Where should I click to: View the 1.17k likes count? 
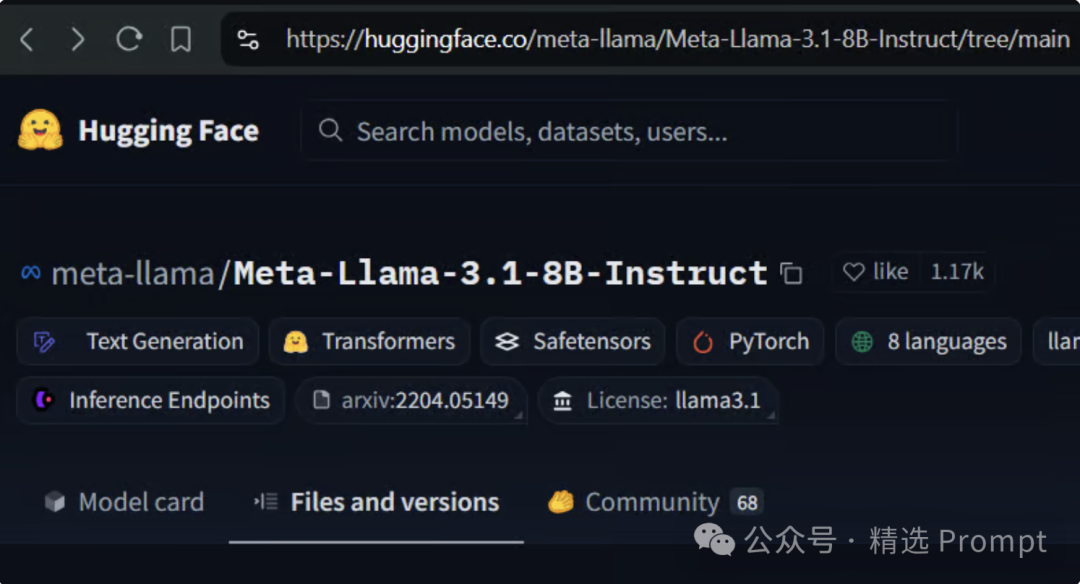pyautogui.click(x=957, y=271)
